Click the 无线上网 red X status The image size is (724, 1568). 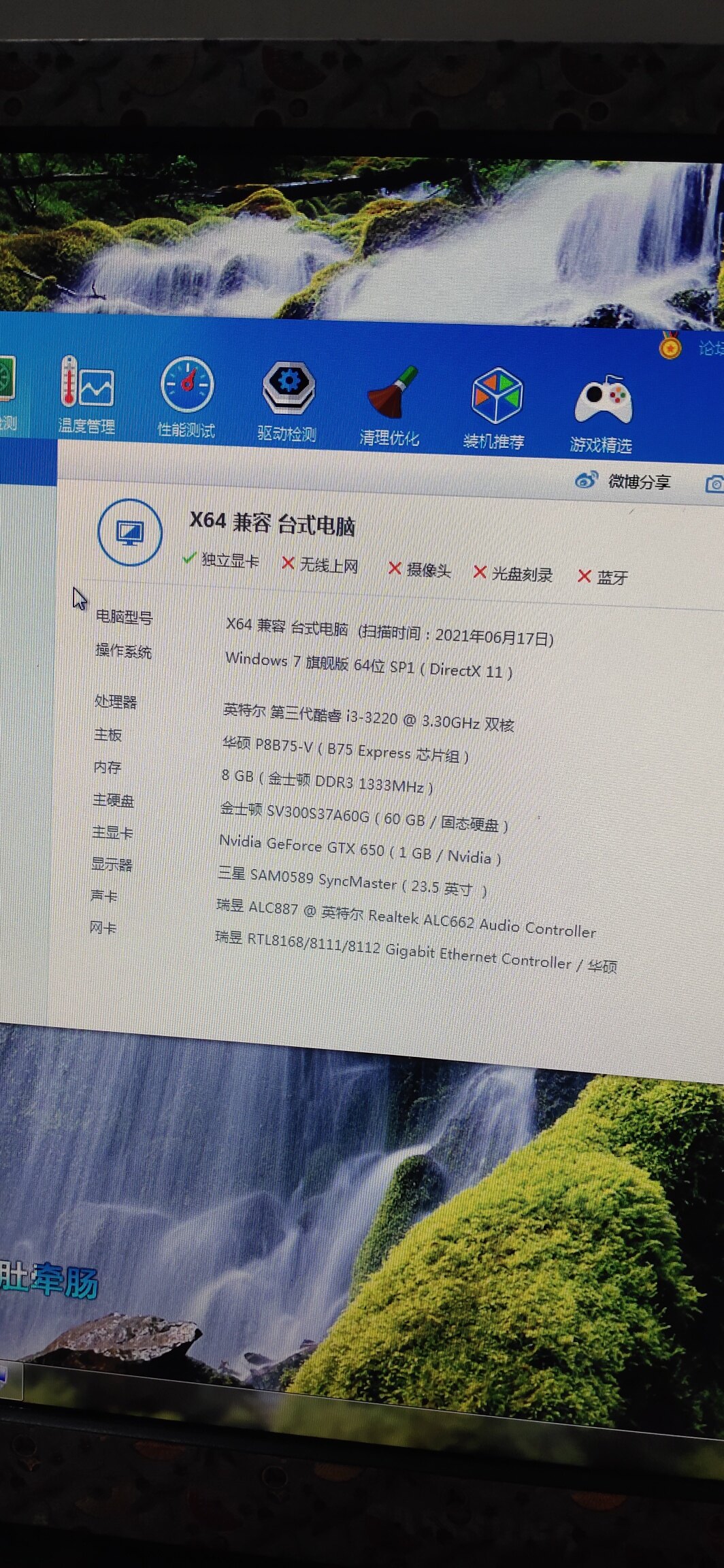[x=320, y=565]
